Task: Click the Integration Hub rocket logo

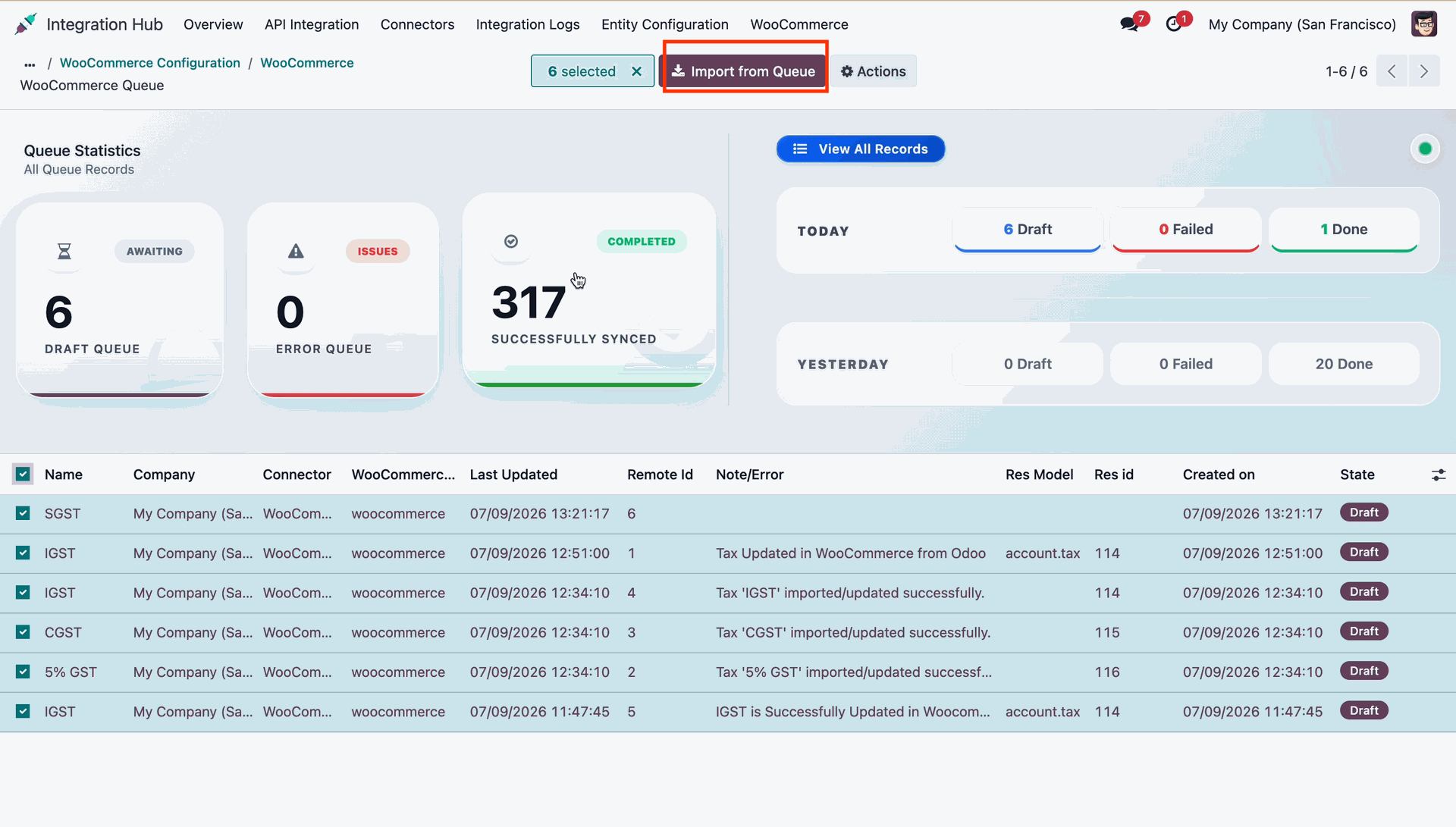Action: pyautogui.click(x=26, y=24)
